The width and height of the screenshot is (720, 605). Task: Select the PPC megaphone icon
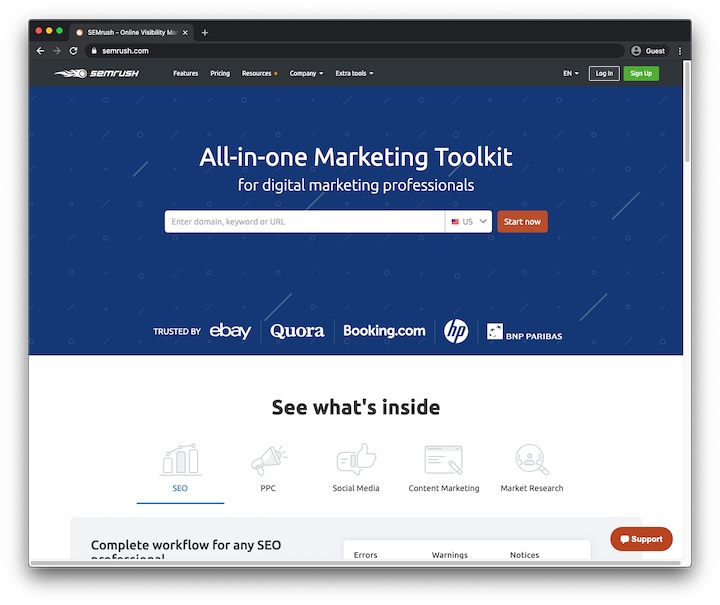(268, 461)
